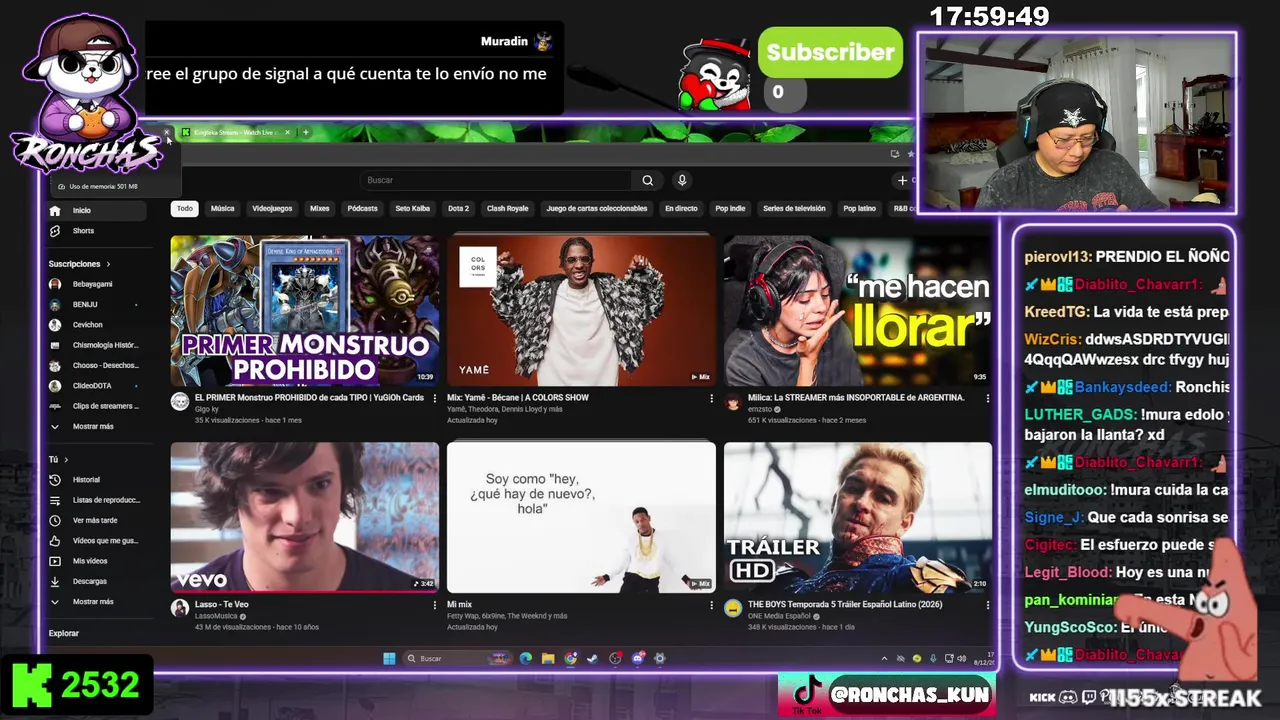Click the Bebayagami channel avatar
Screen dimensions: 1280x720
pyautogui.click(x=55, y=284)
